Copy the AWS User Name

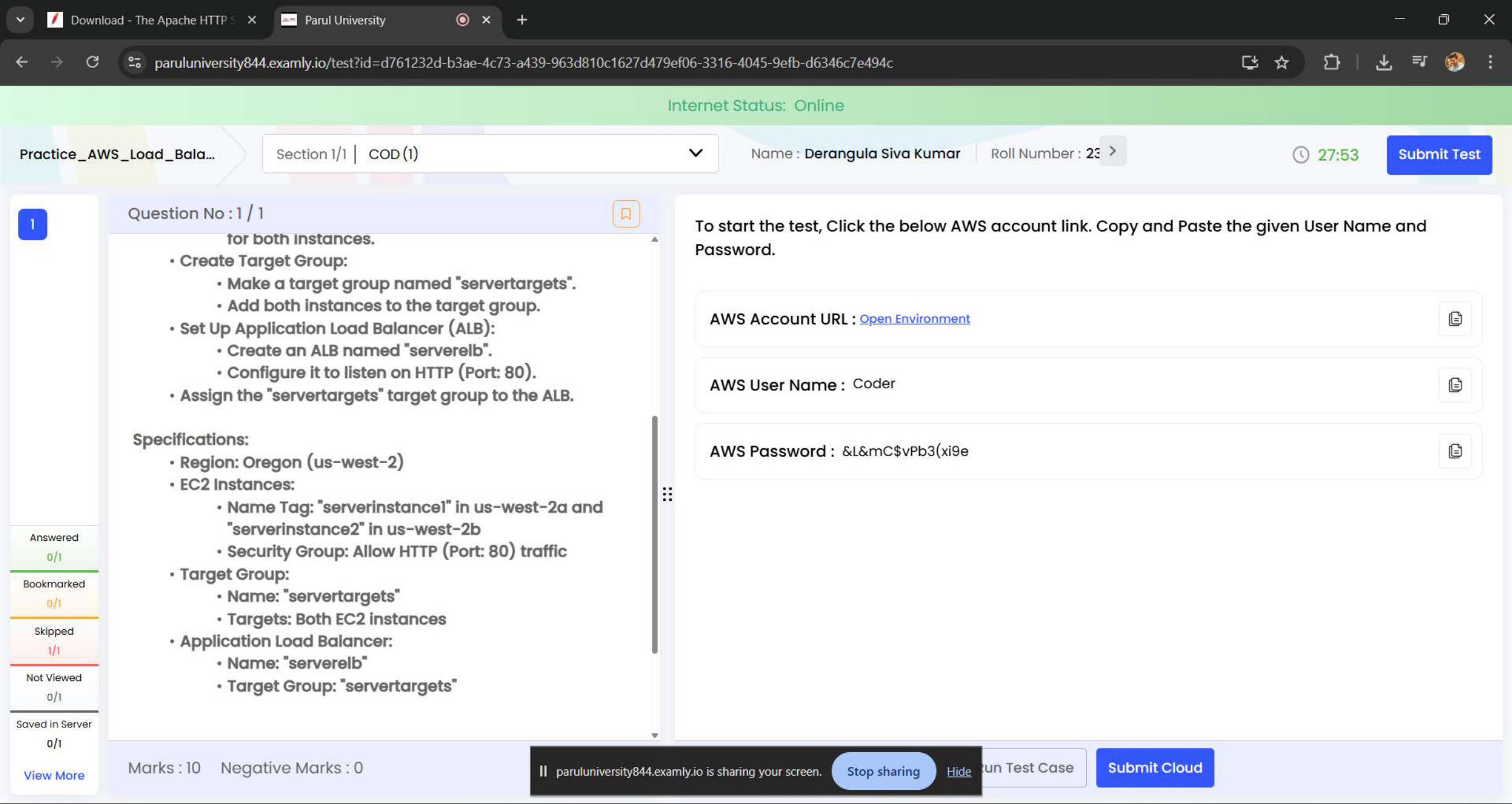coord(1455,385)
